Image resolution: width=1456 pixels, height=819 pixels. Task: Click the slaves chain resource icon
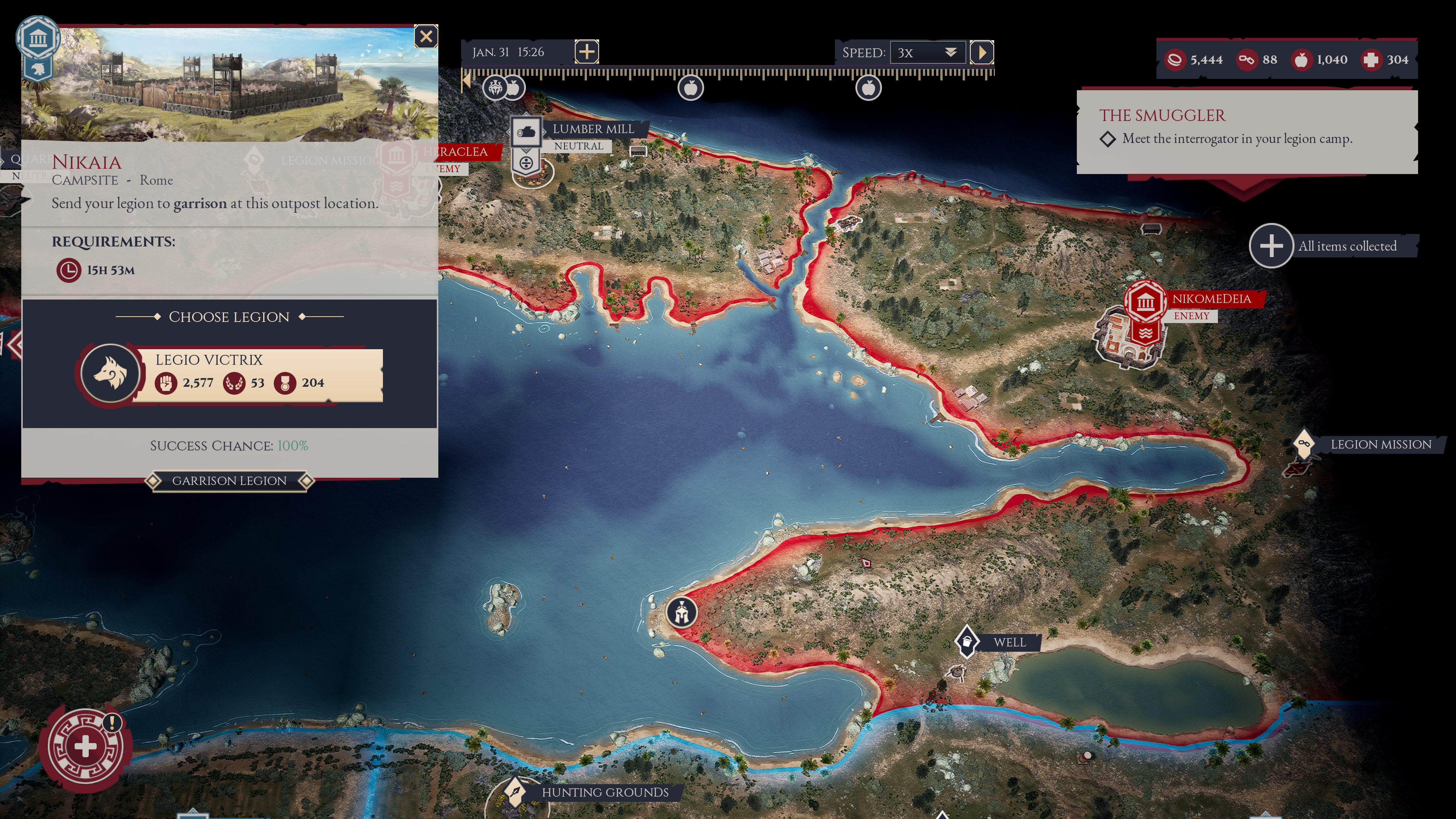tap(1247, 60)
